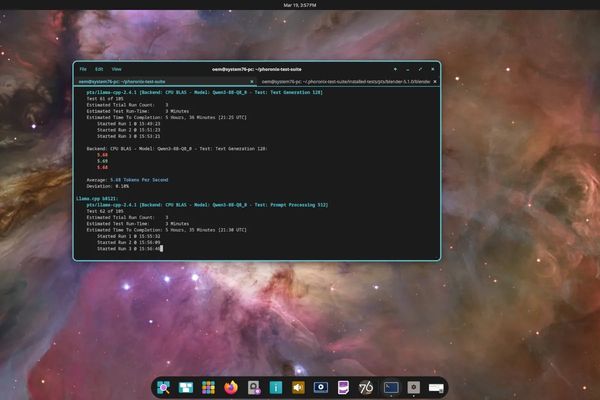Click the terminal cursor after the last Started Run 3 line
The height and width of the screenshot is (400, 600).
click(161, 248)
